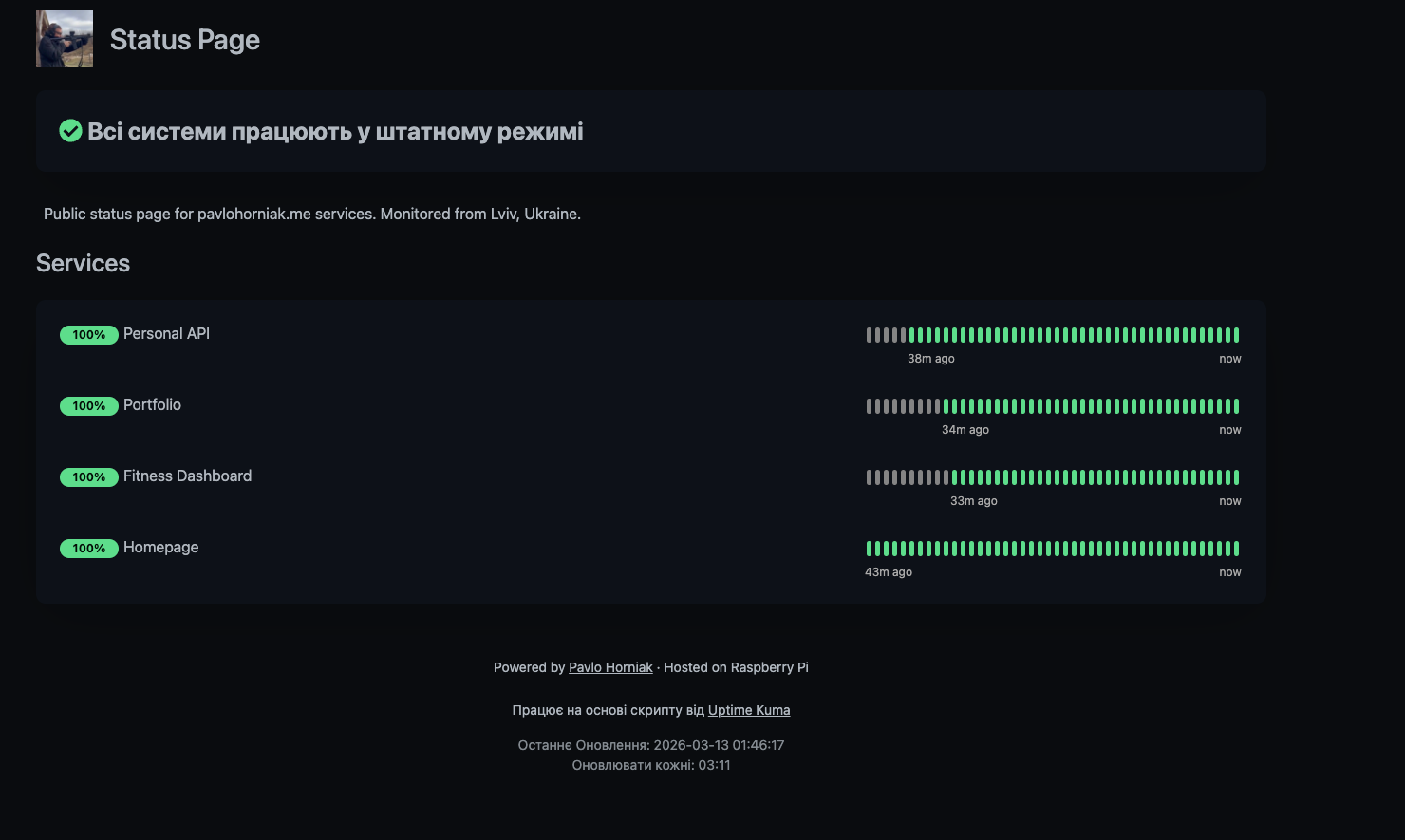The height and width of the screenshot is (840, 1405).
Task: Click the page description text about pavlohorniak.me
Action: (x=311, y=214)
